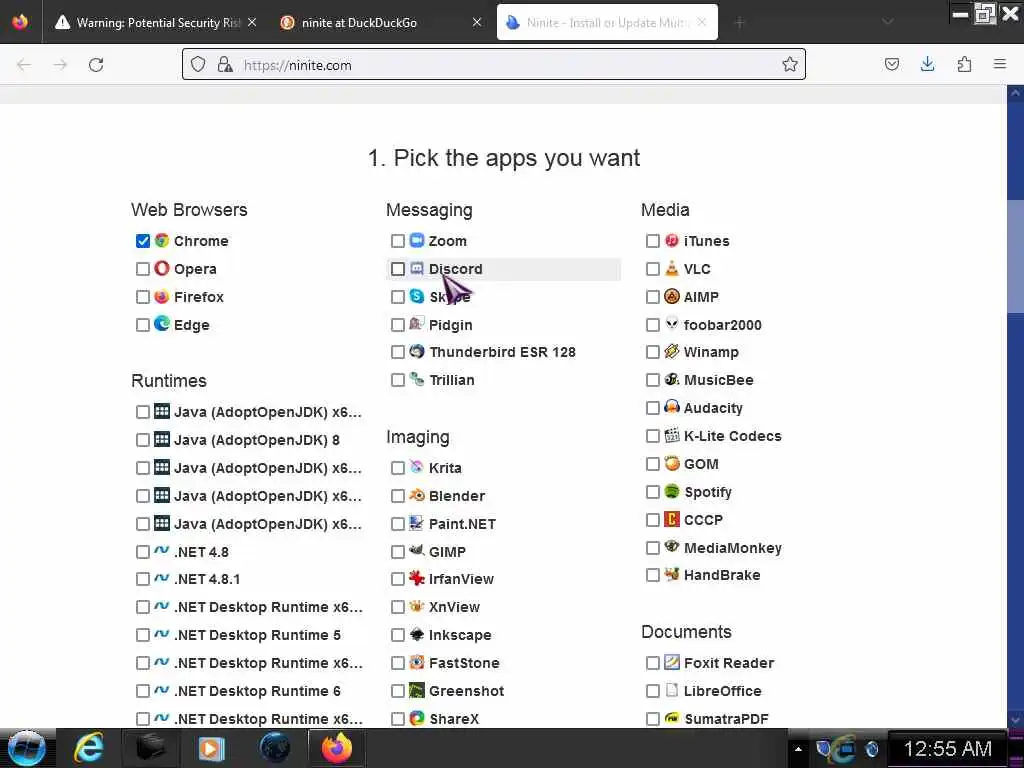Click the Krita label
This screenshot has width=1024, height=768.
pos(445,468)
